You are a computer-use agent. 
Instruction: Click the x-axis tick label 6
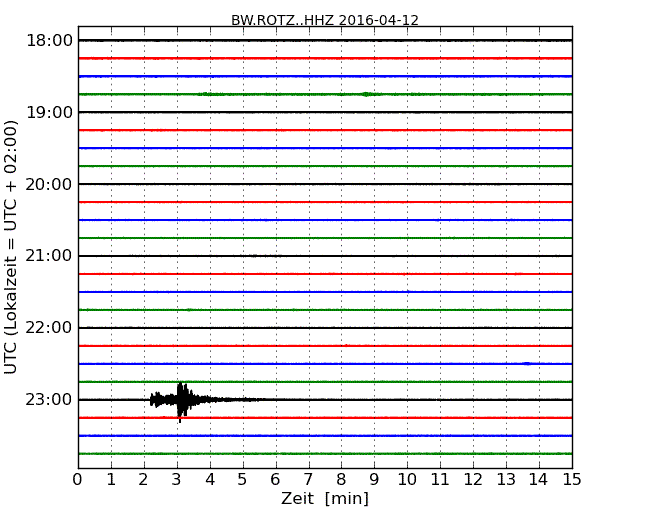[275, 480]
